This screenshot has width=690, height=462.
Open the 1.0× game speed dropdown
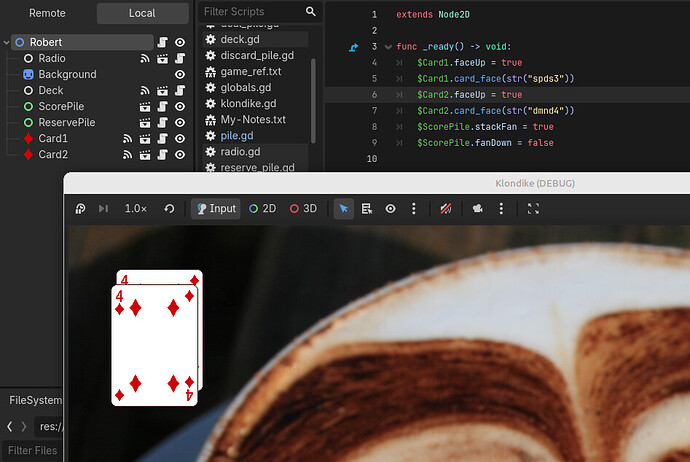pos(136,209)
